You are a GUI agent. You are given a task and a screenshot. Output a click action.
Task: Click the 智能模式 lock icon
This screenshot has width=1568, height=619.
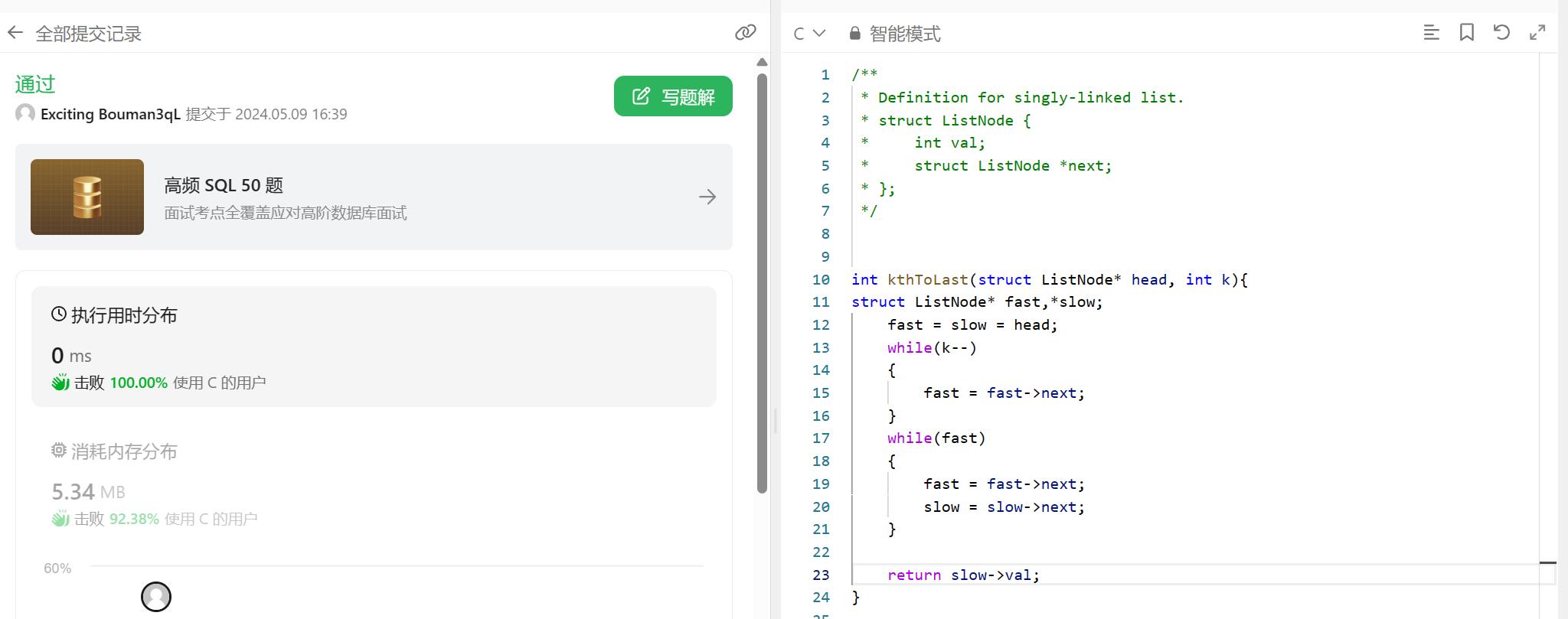(x=854, y=33)
